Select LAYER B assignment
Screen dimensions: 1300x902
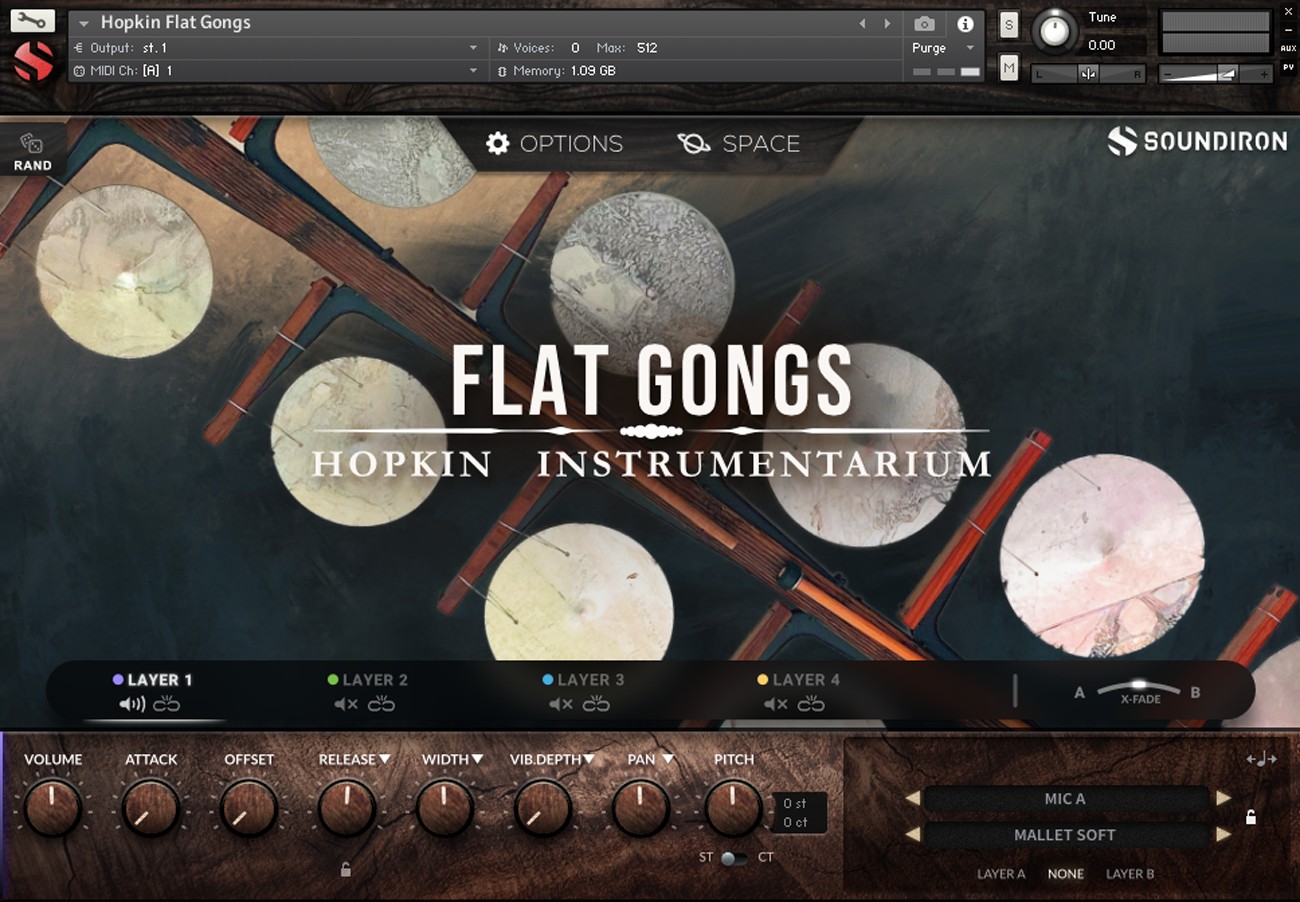(1130, 874)
